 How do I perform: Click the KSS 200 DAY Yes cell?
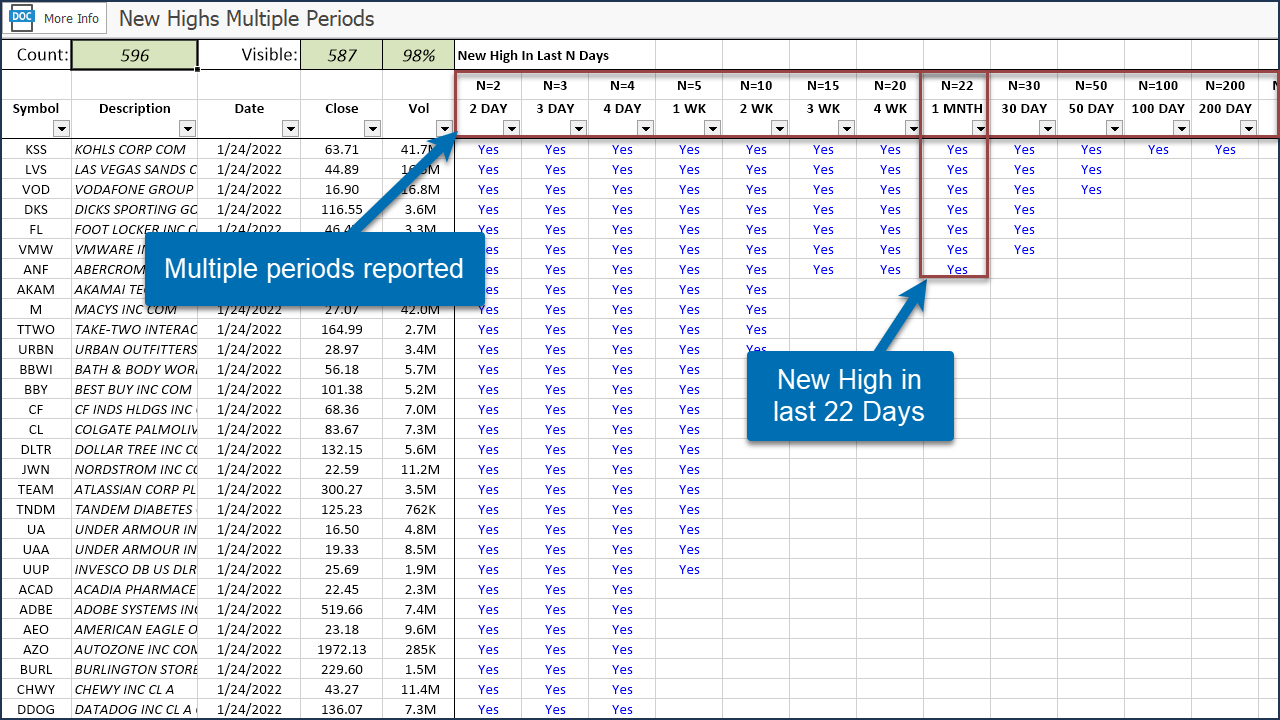1225,150
